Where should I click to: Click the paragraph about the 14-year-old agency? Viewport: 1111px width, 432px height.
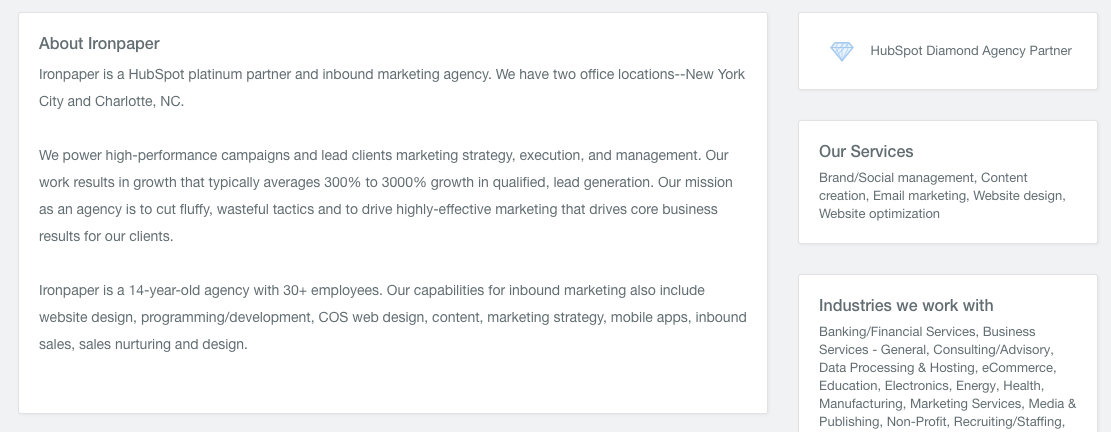tap(393, 317)
